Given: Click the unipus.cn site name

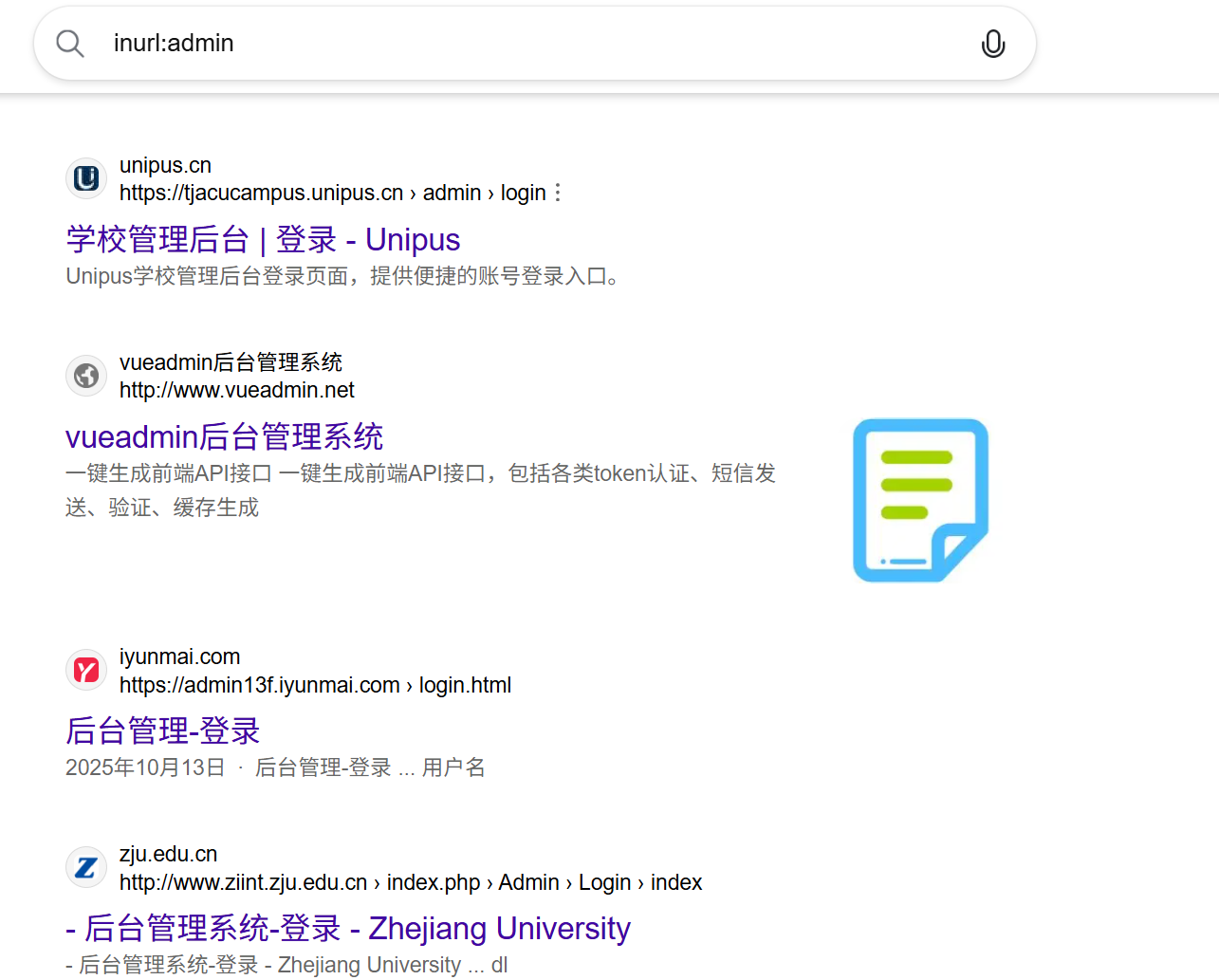Looking at the screenshot, I should (165, 165).
